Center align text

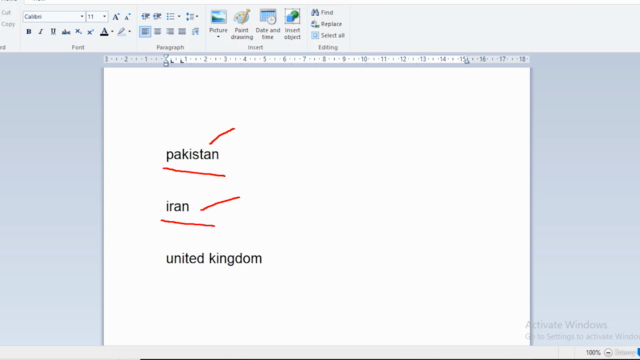(x=158, y=31)
